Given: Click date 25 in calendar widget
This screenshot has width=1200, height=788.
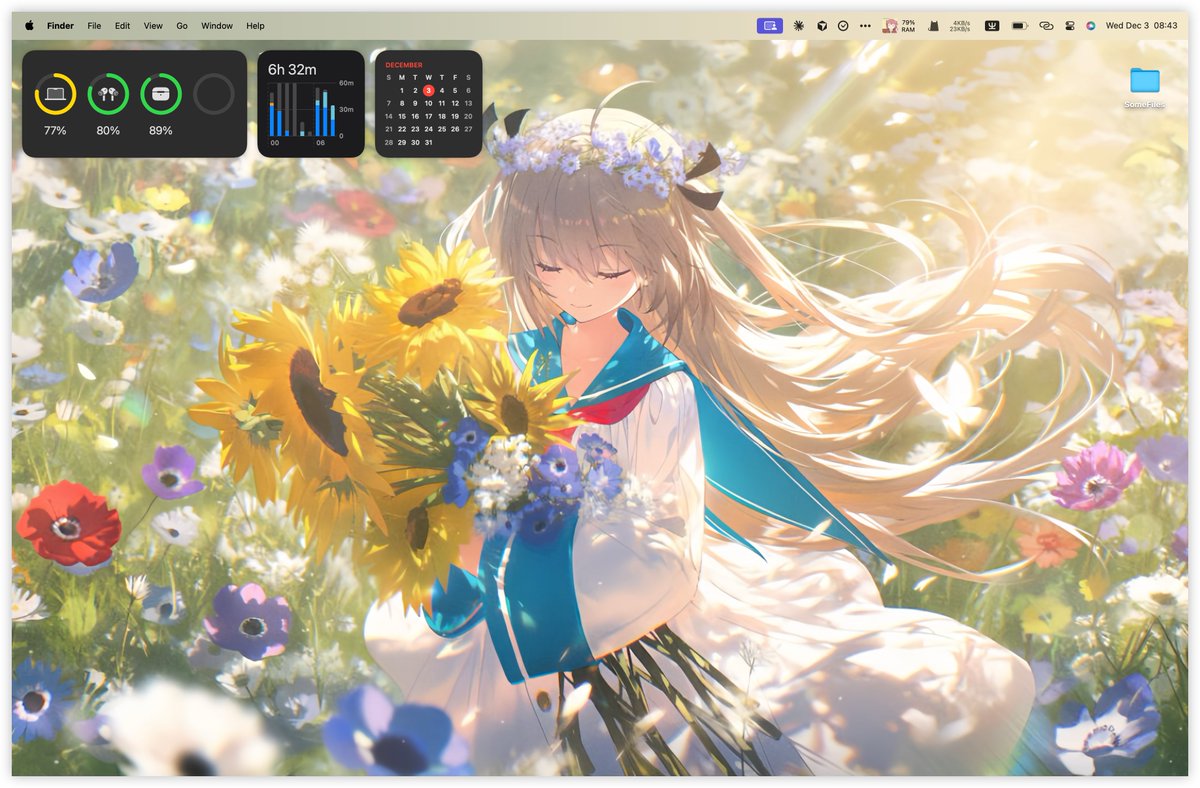Looking at the screenshot, I should pos(441,129).
